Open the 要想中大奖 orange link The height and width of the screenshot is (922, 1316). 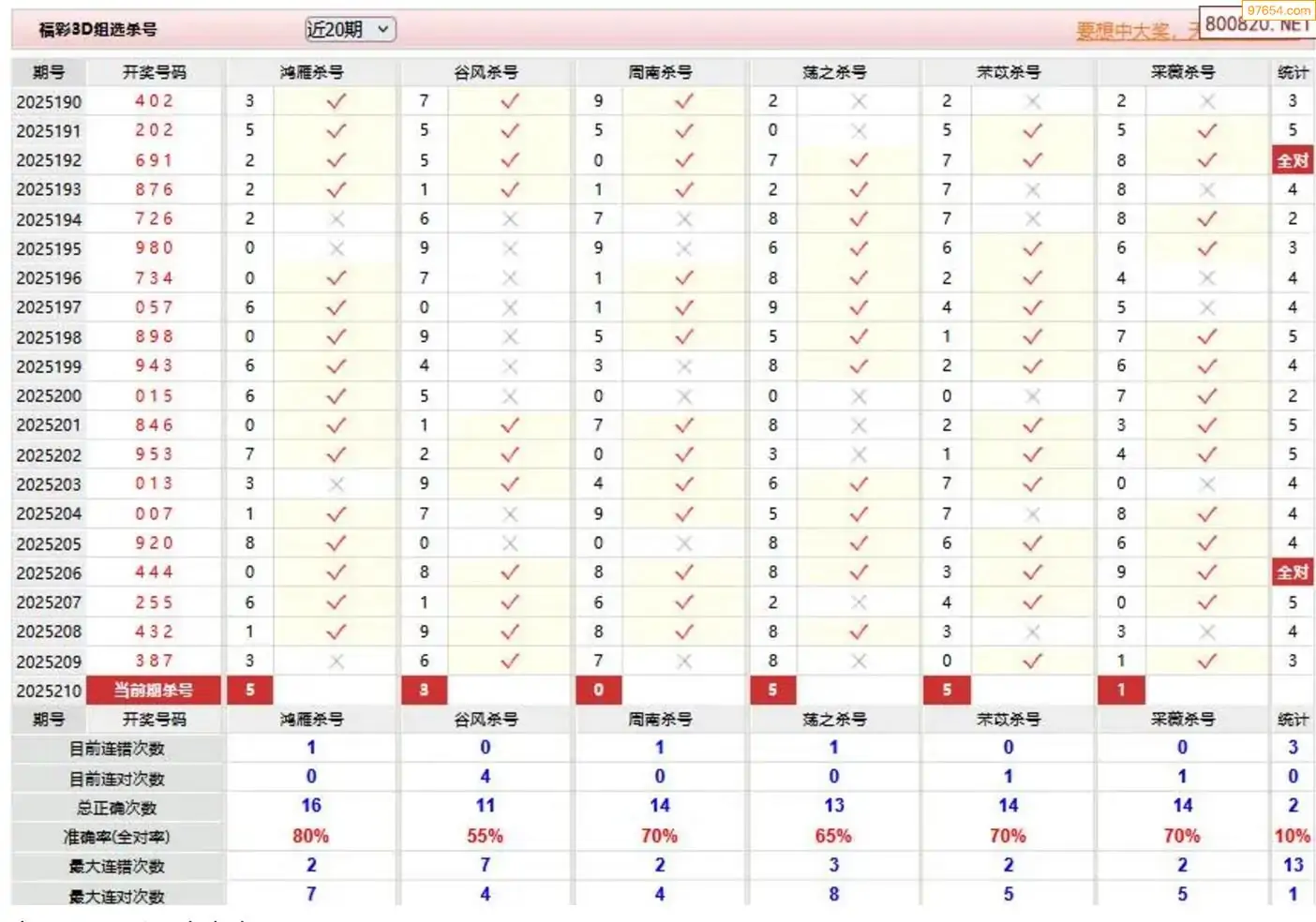click(1123, 32)
